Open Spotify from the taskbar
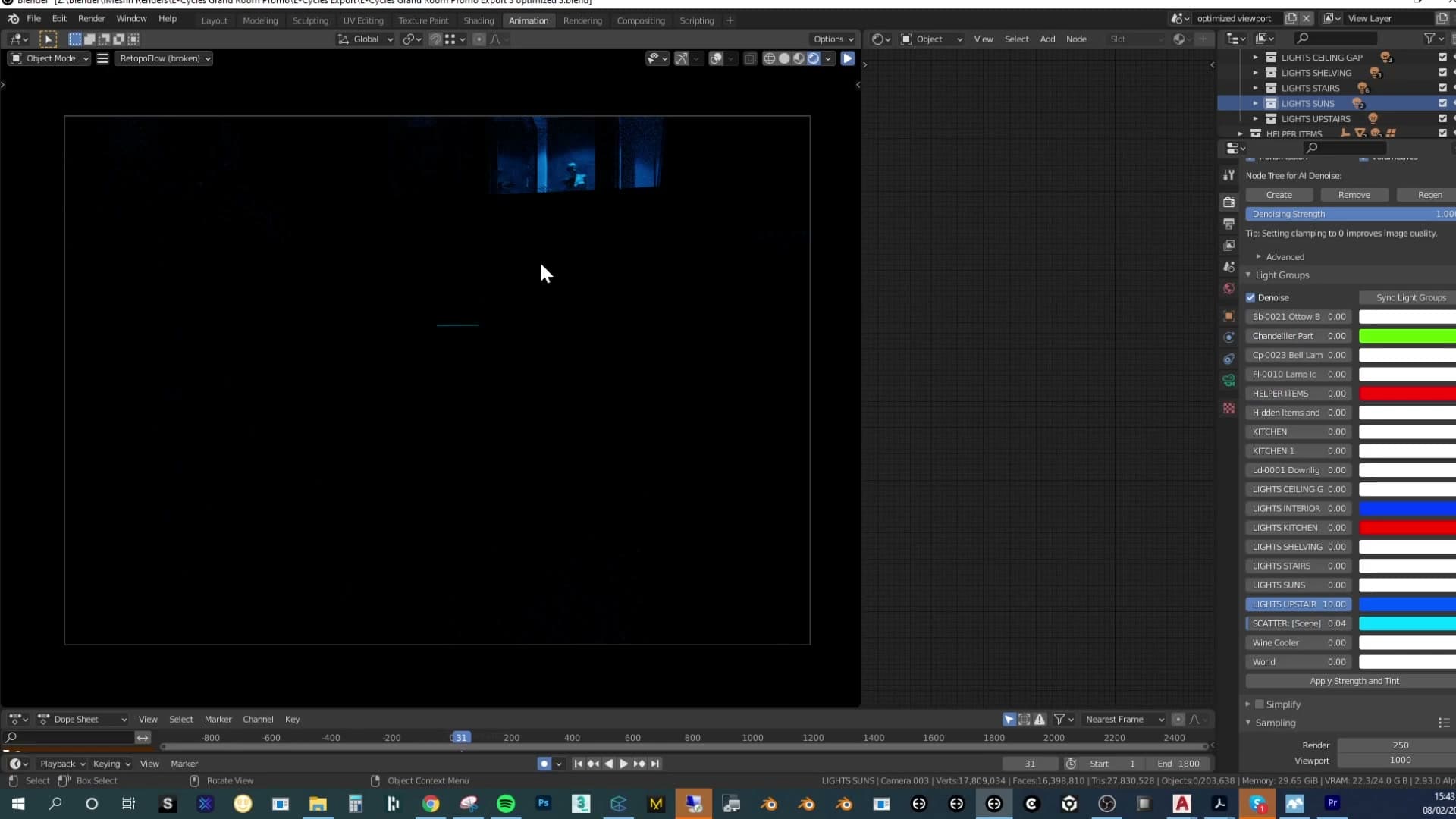The width and height of the screenshot is (1456, 819). click(x=506, y=804)
